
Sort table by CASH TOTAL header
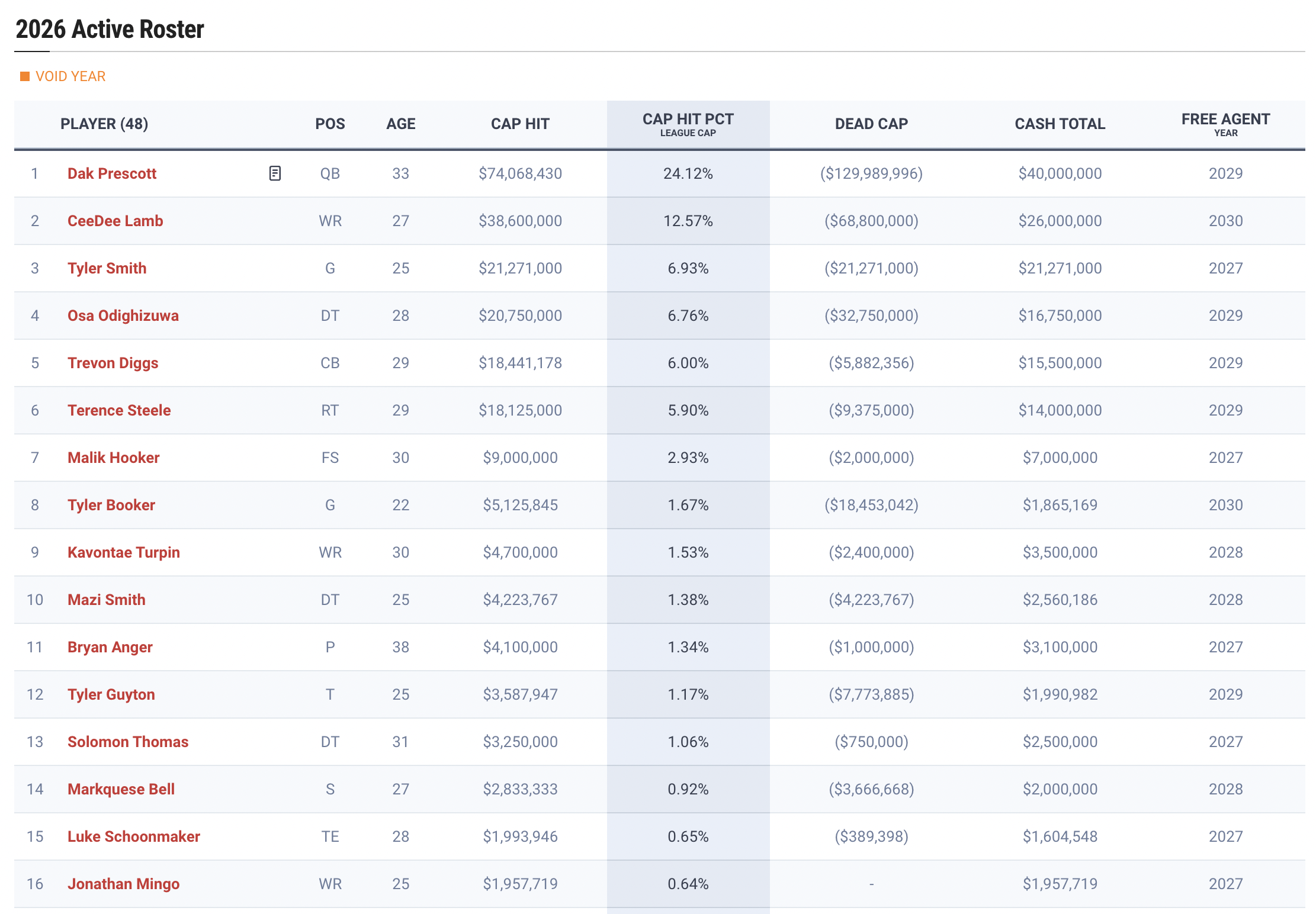(x=1060, y=124)
